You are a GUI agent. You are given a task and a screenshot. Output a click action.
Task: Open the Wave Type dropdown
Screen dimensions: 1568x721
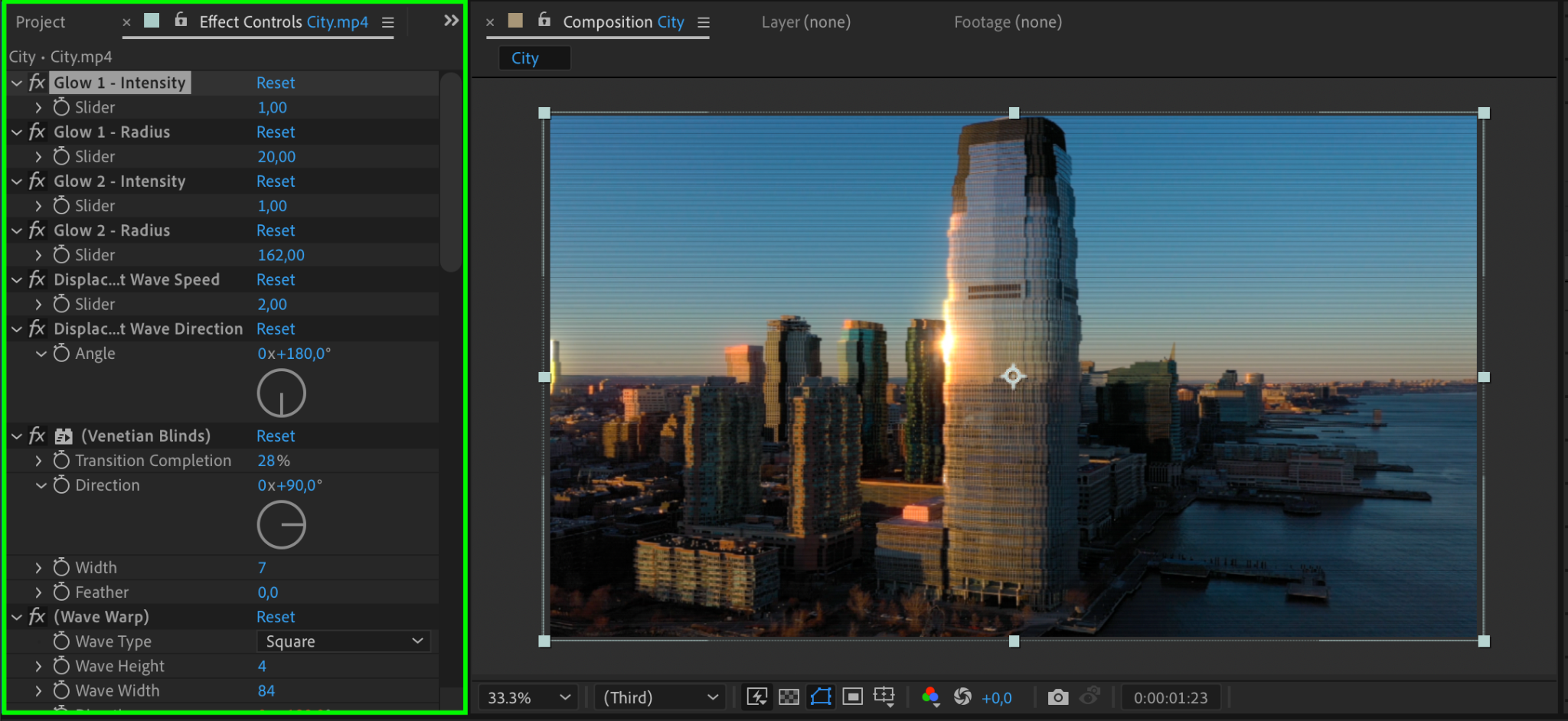tap(343, 641)
